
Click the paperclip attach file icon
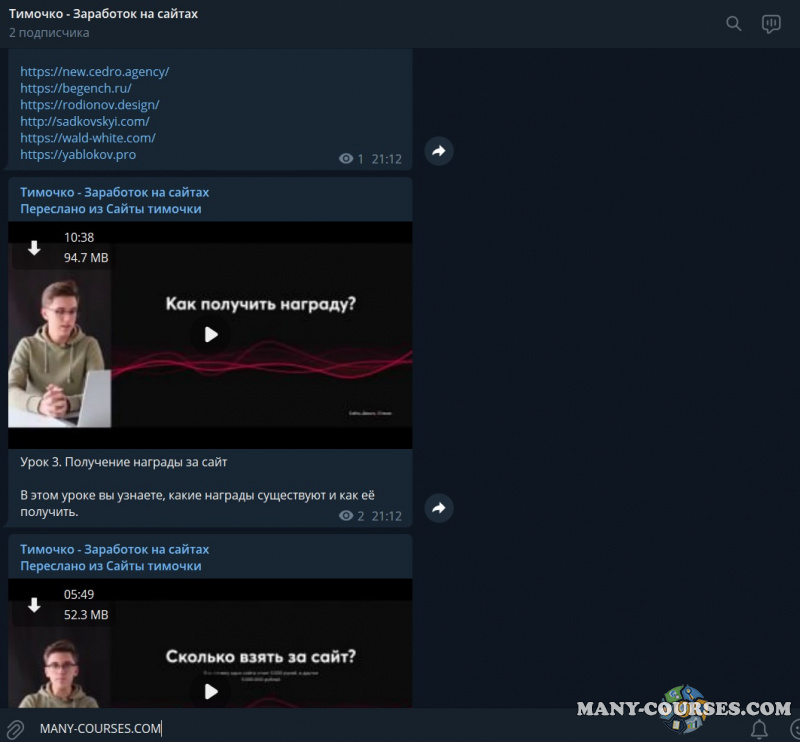pos(15,728)
